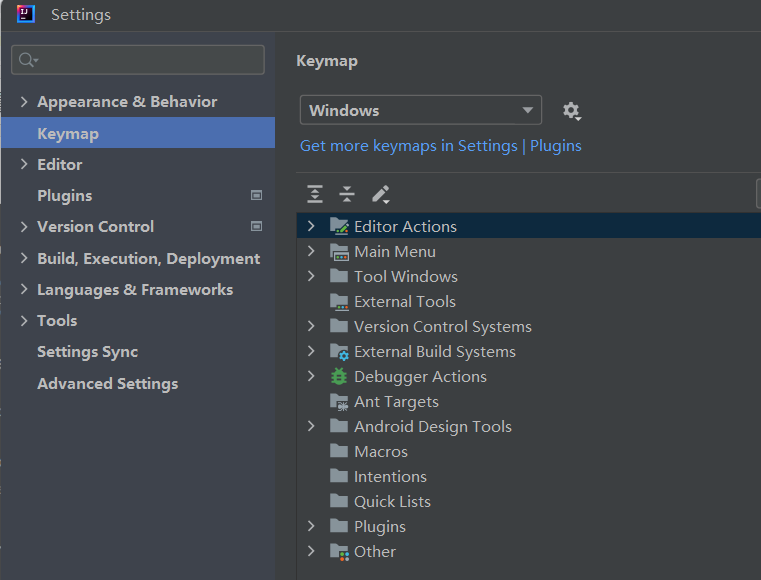Click the project-level marker icon beside Version Control
The height and width of the screenshot is (580, 761).
[256, 226]
